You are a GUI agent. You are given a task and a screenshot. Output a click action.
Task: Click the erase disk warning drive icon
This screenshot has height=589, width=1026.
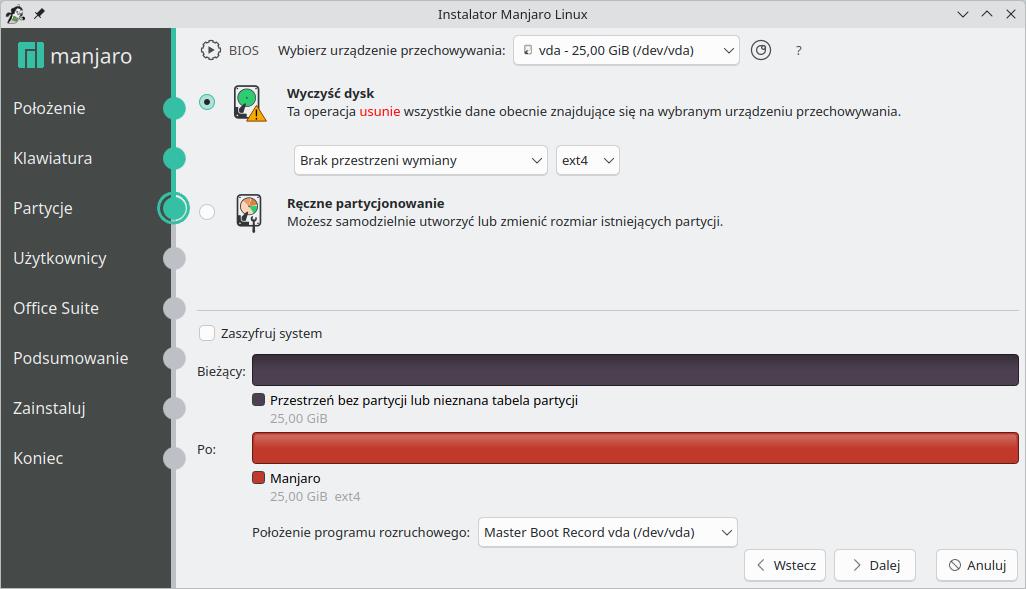pyautogui.click(x=249, y=103)
